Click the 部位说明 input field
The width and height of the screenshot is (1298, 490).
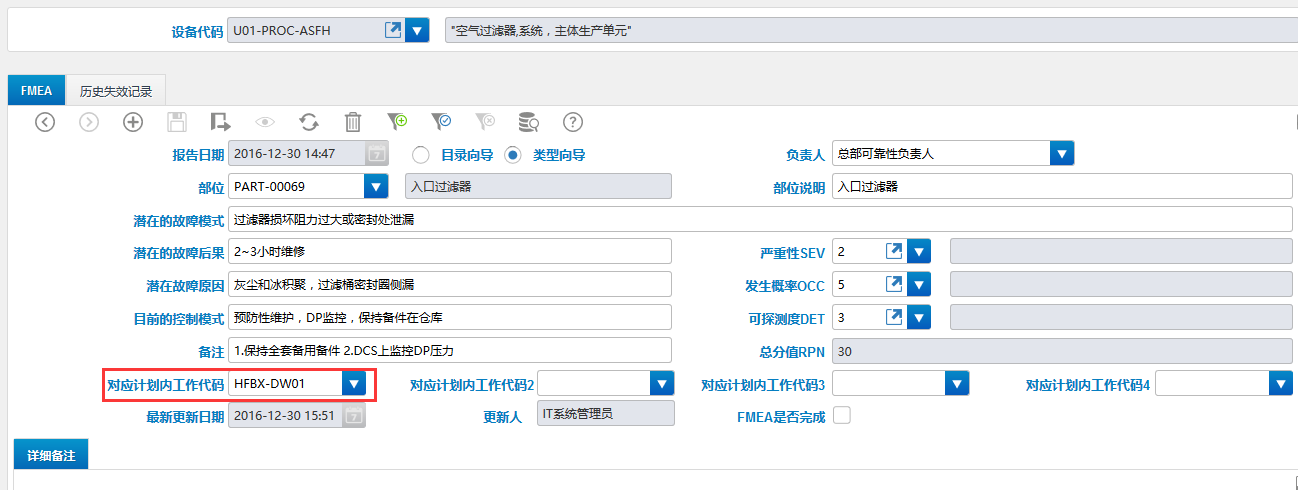click(1063, 187)
